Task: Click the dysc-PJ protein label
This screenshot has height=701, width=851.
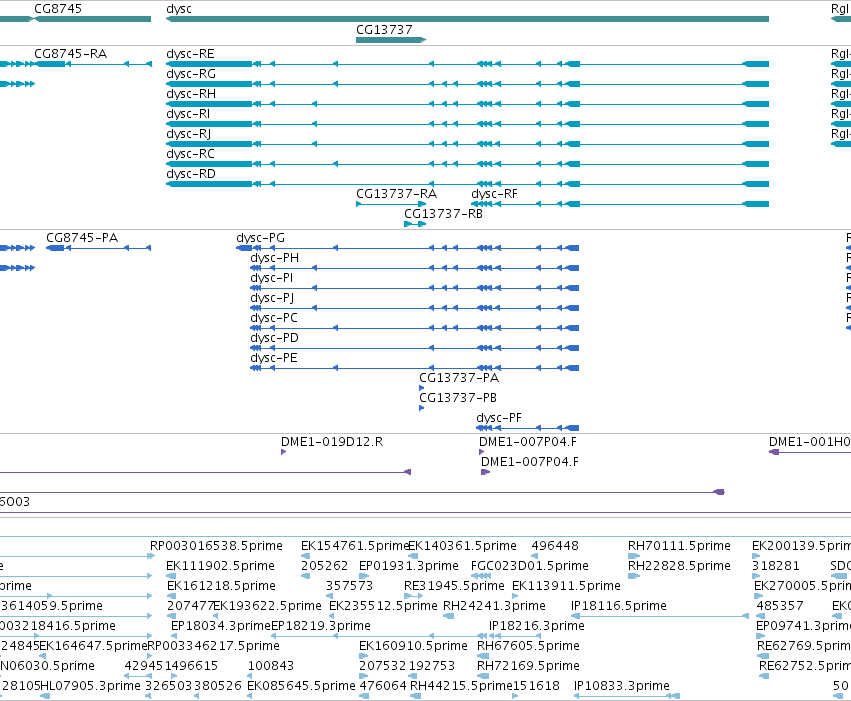Action: [272, 298]
